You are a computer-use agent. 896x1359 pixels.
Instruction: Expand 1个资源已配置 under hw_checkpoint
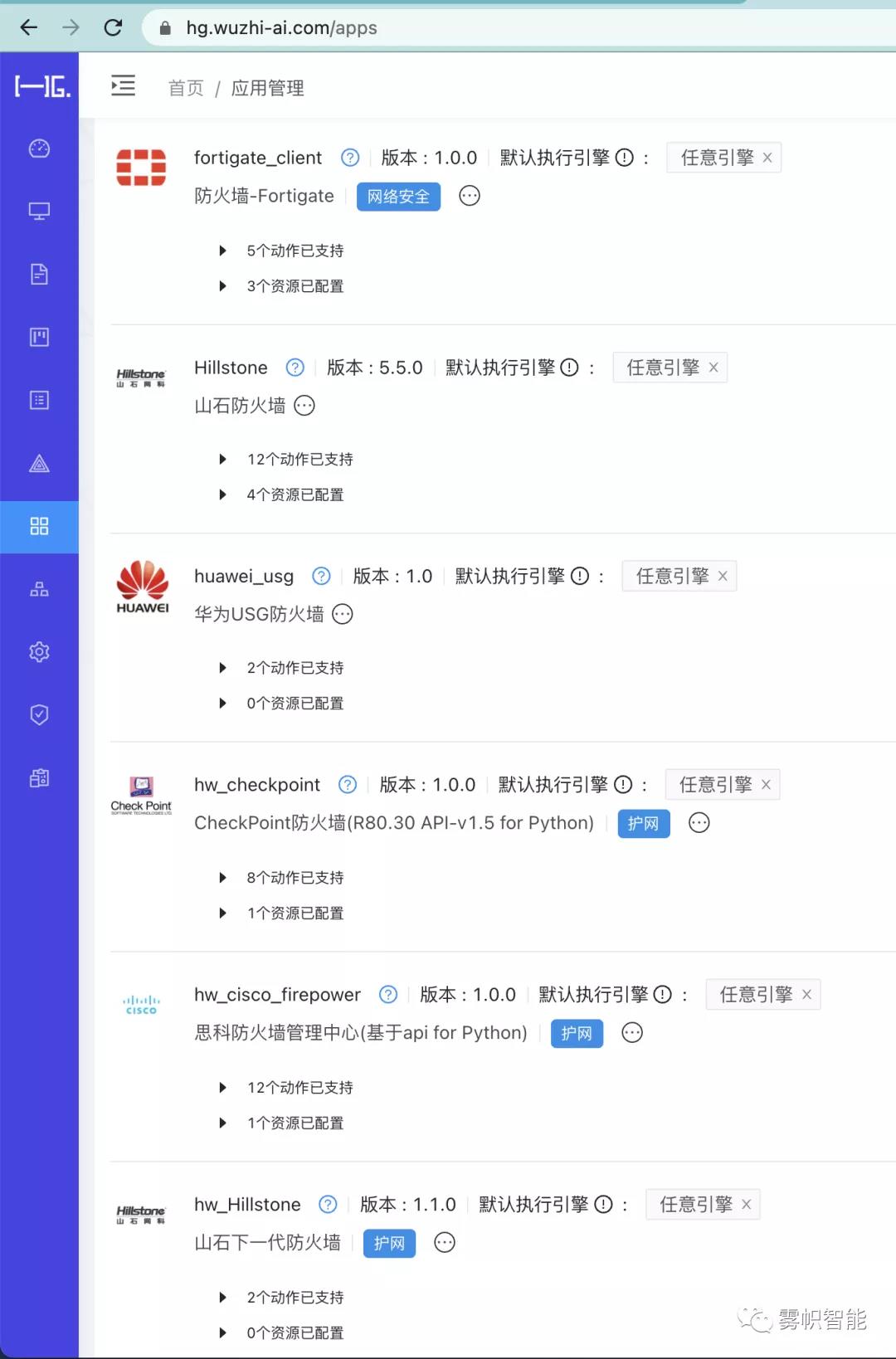pyautogui.click(x=222, y=913)
